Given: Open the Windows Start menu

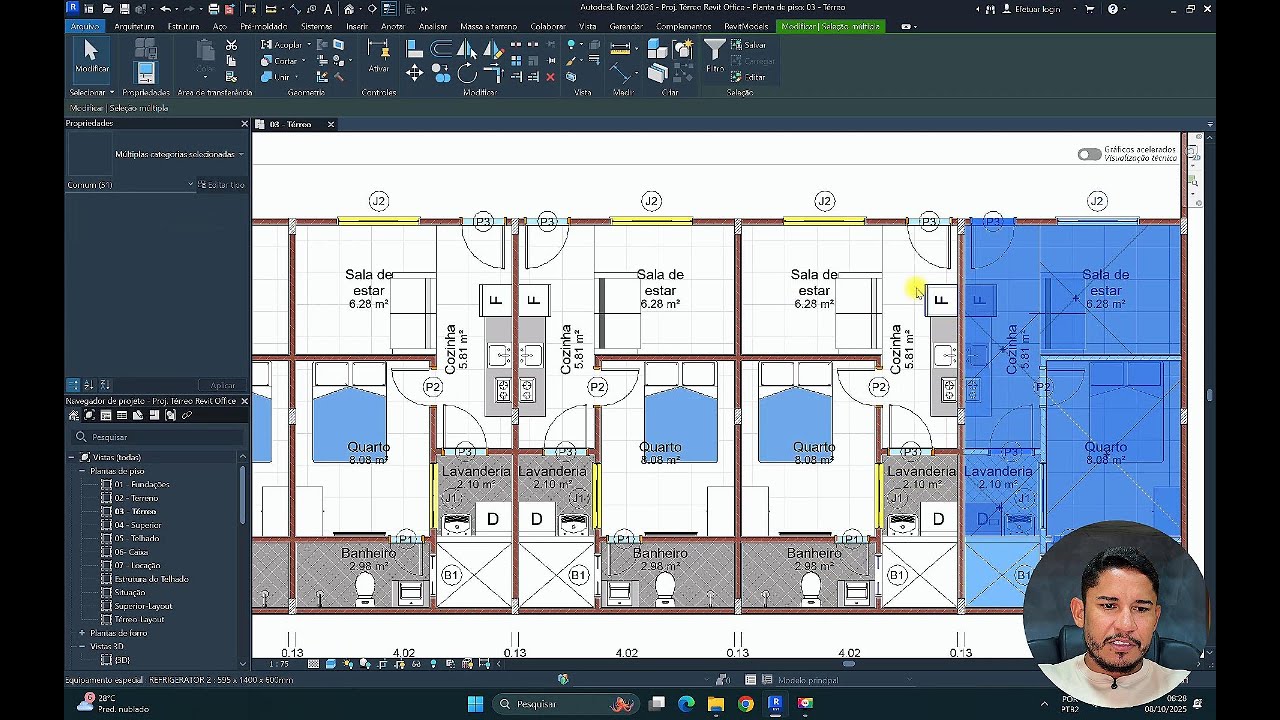Looking at the screenshot, I should [476, 704].
